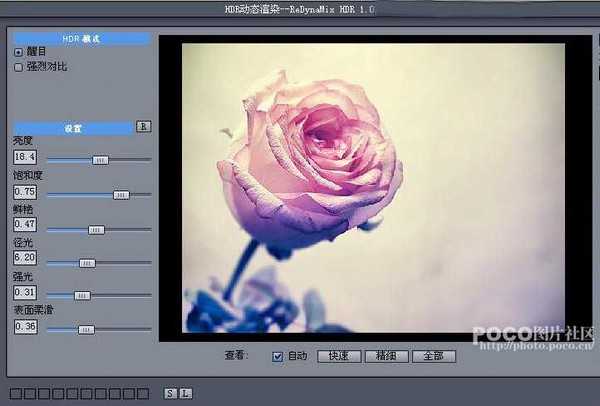Click the L button in the bottom bar
The width and height of the screenshot is (600, 406).
point(185,392)
